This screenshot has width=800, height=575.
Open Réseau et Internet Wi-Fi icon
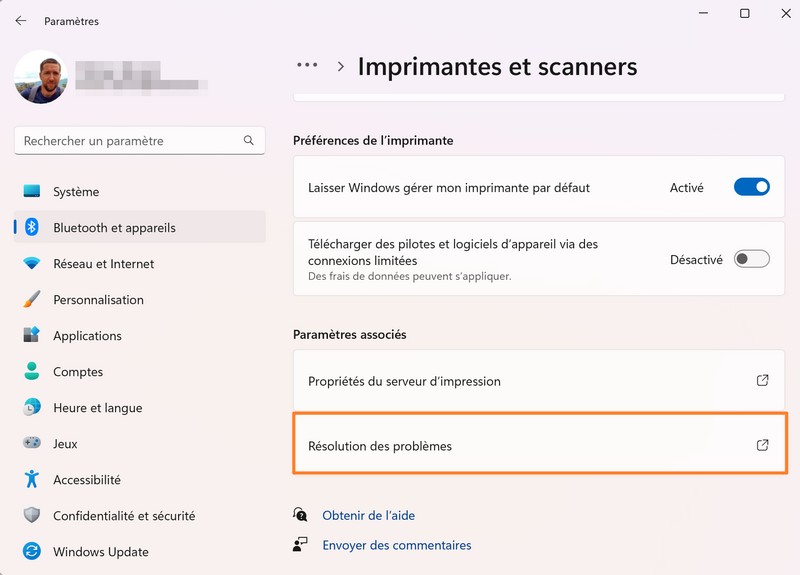click(x=32, y=264)
